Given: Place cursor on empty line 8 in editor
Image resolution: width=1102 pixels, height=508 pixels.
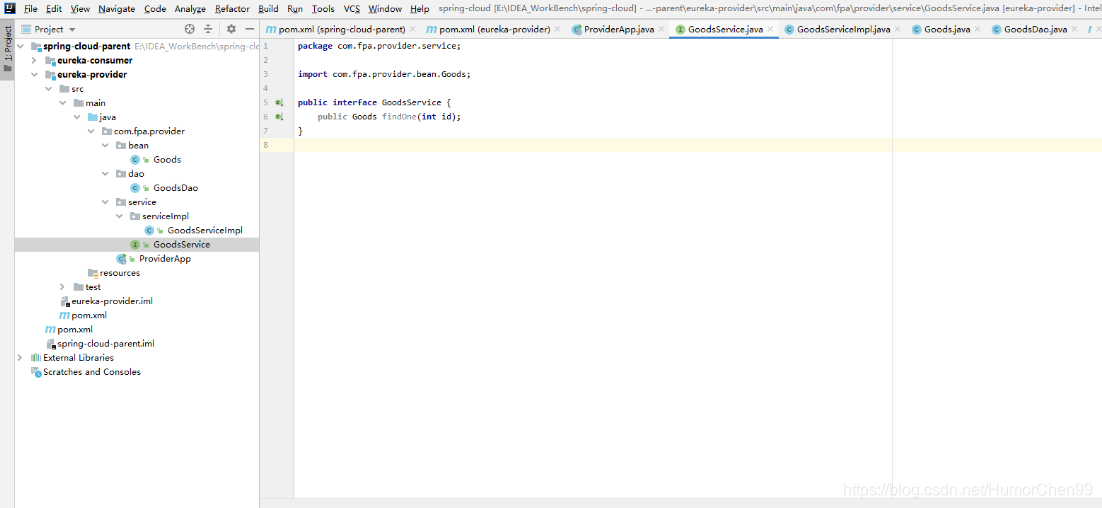Looking at the screenshot, I should [698, 145].
